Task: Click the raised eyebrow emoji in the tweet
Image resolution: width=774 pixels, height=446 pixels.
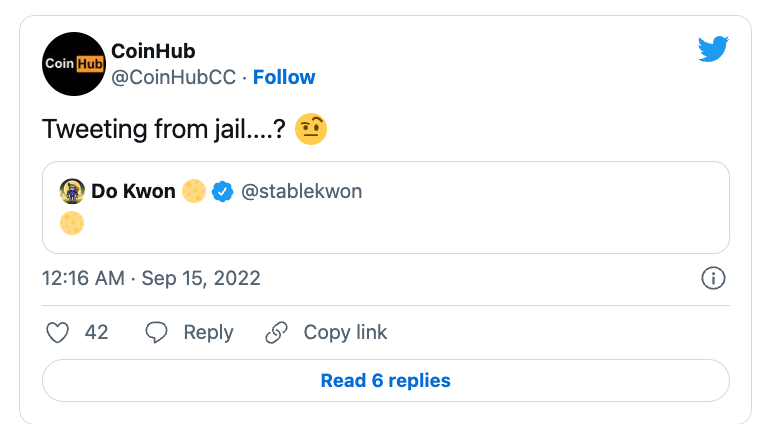Action: (311, 129)
